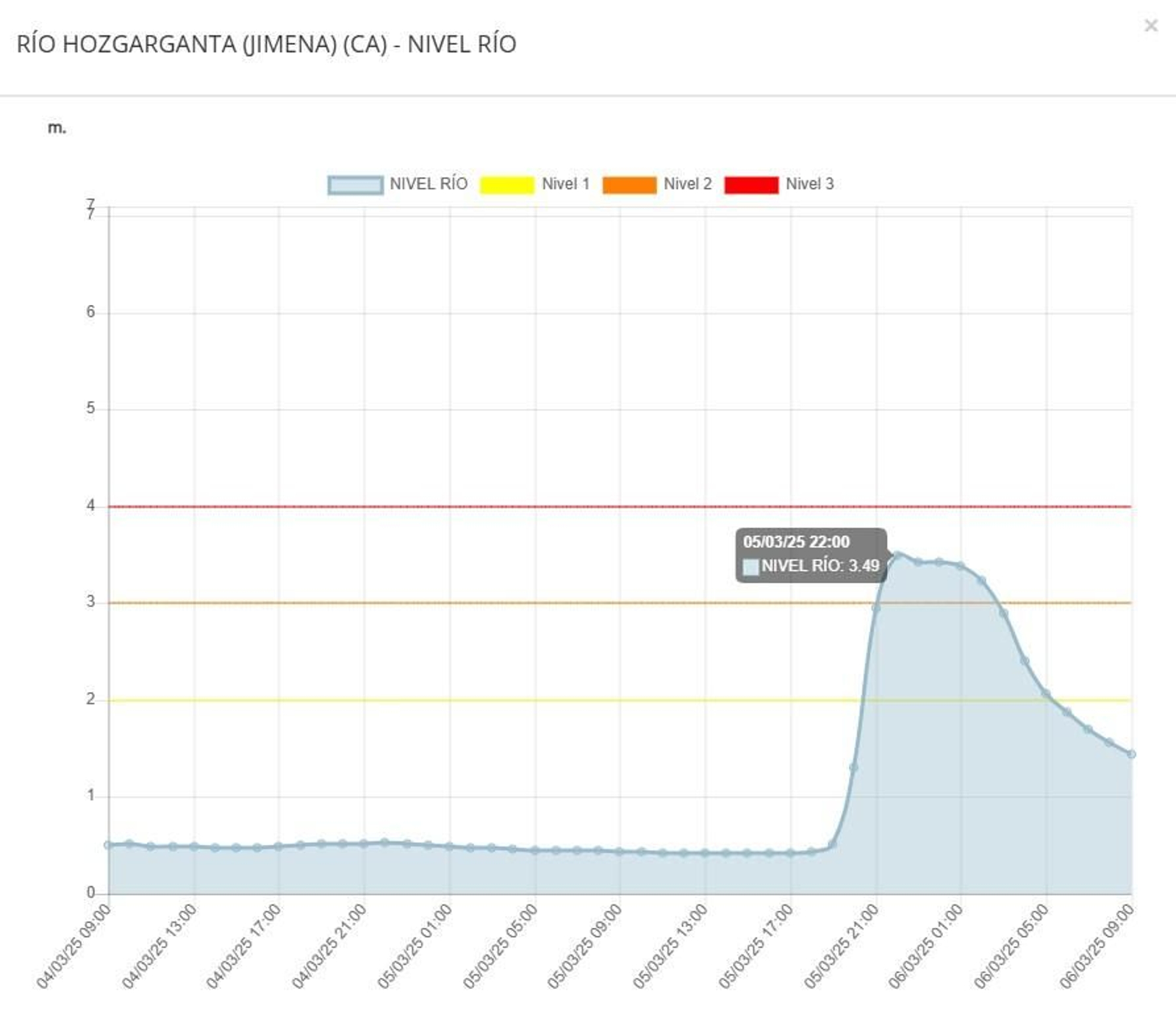Click the data point at 05/03/25 21:00
This screenshot has height=1014, width=1176.
[875, 608]
